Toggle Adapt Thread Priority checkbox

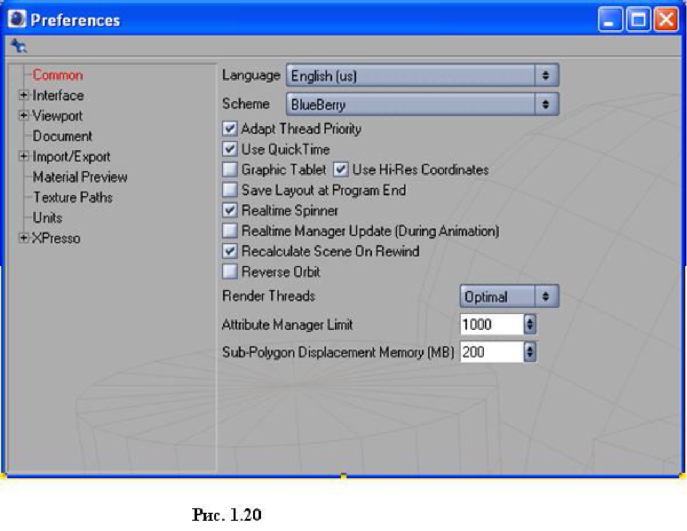coord(230,129)
